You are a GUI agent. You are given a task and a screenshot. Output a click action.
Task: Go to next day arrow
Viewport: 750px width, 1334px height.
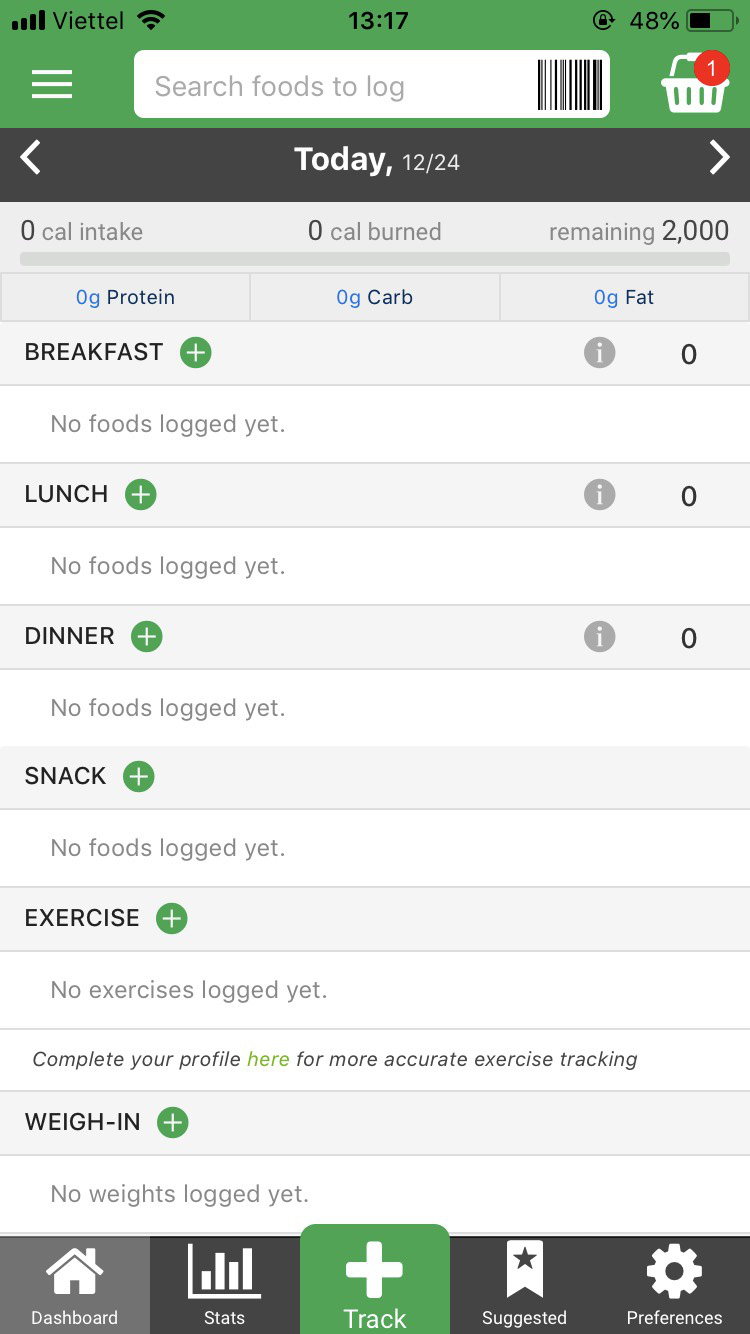(719, 158)
